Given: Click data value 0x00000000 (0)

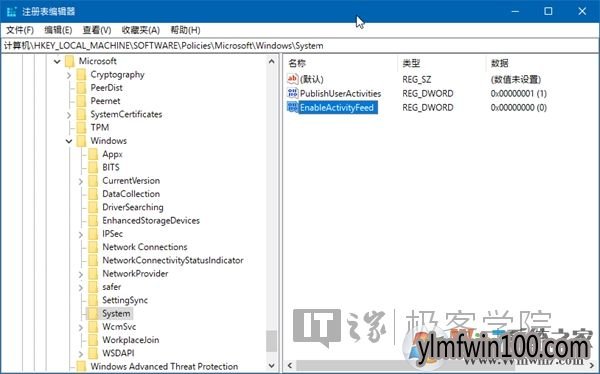Looking at the screenshot, I should pos(518,108).
